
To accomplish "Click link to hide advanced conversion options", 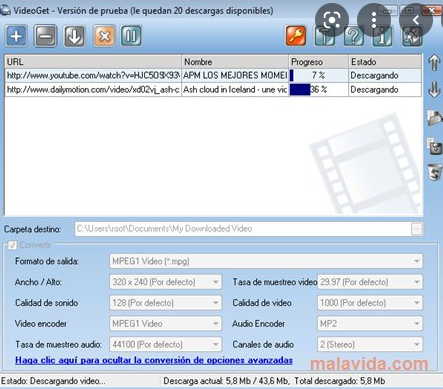I will [154, 360].
